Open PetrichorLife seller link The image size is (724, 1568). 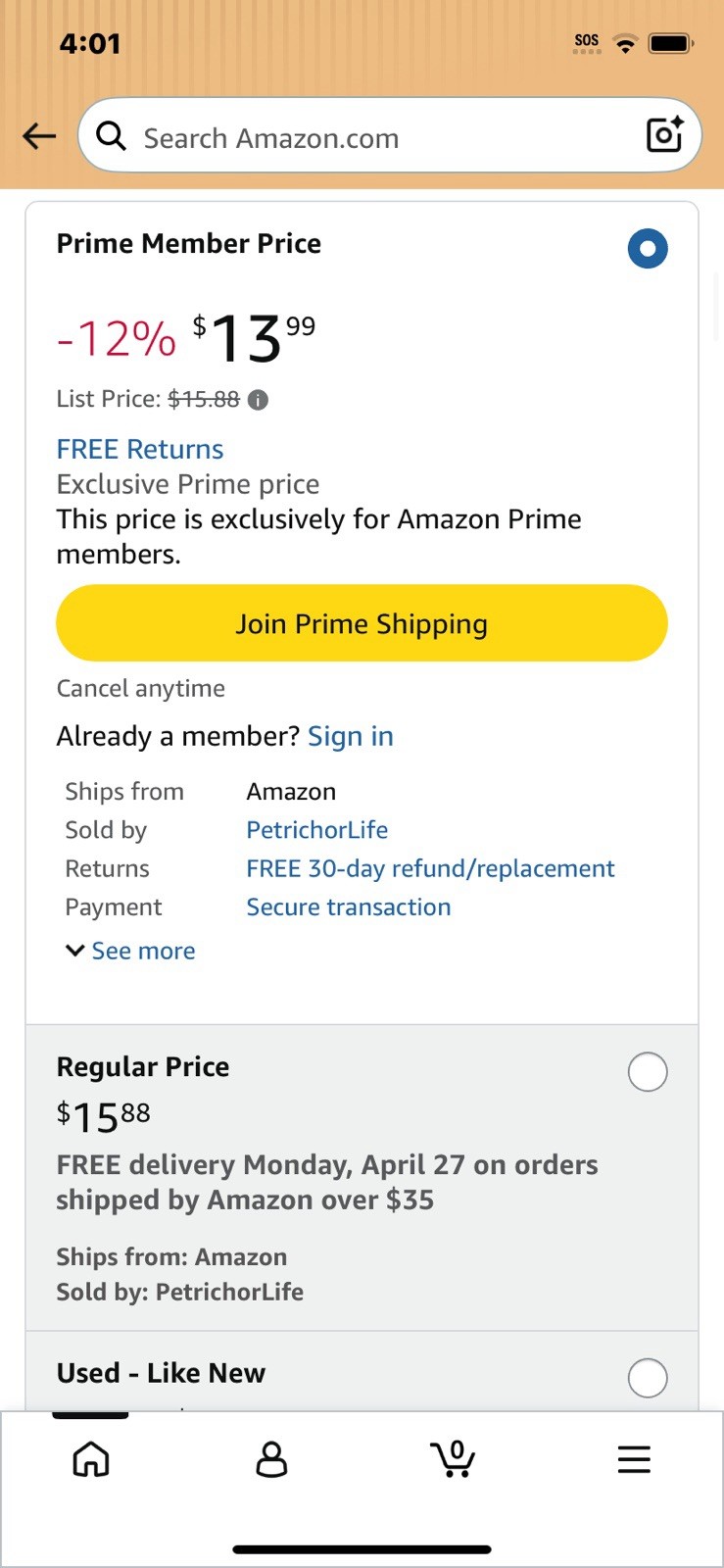click(317, 830)
